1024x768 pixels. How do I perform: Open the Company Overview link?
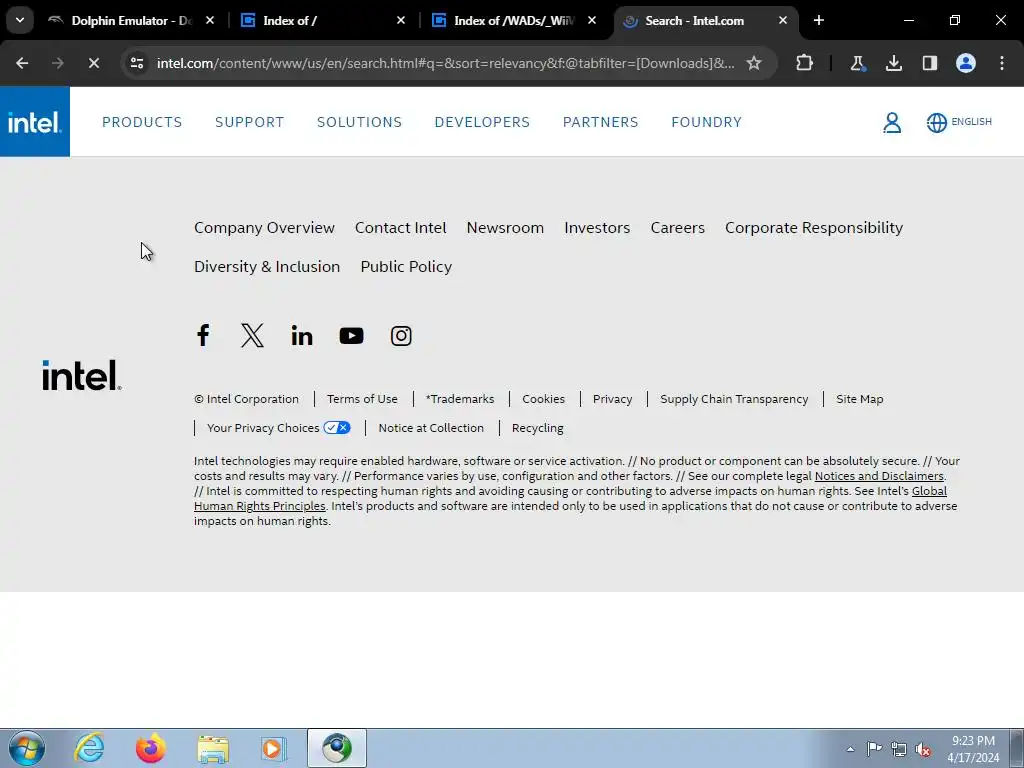tap(264, 228)
